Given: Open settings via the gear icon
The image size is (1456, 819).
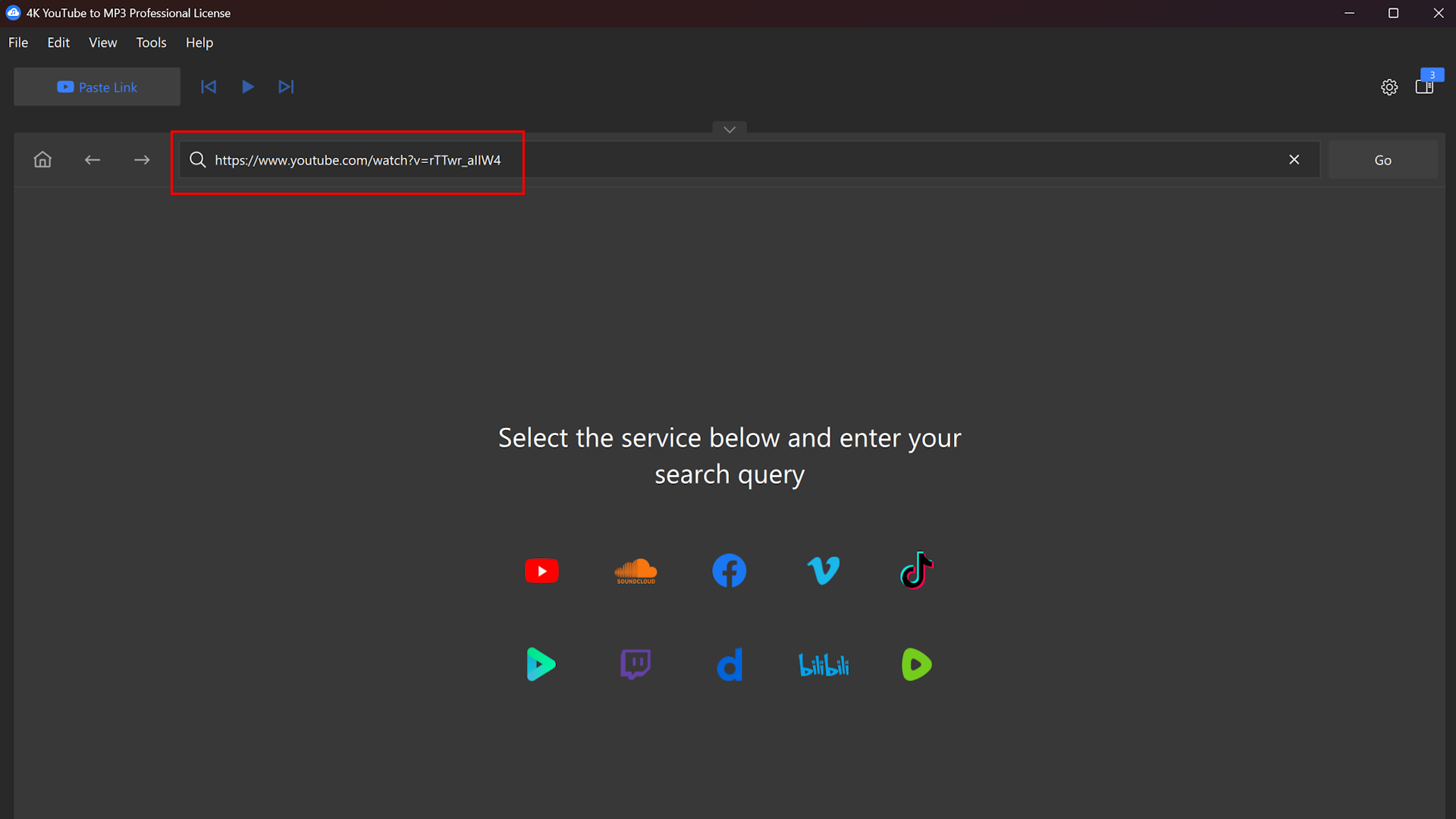Looking at the screenshot, I should (x=1389, y=87).
